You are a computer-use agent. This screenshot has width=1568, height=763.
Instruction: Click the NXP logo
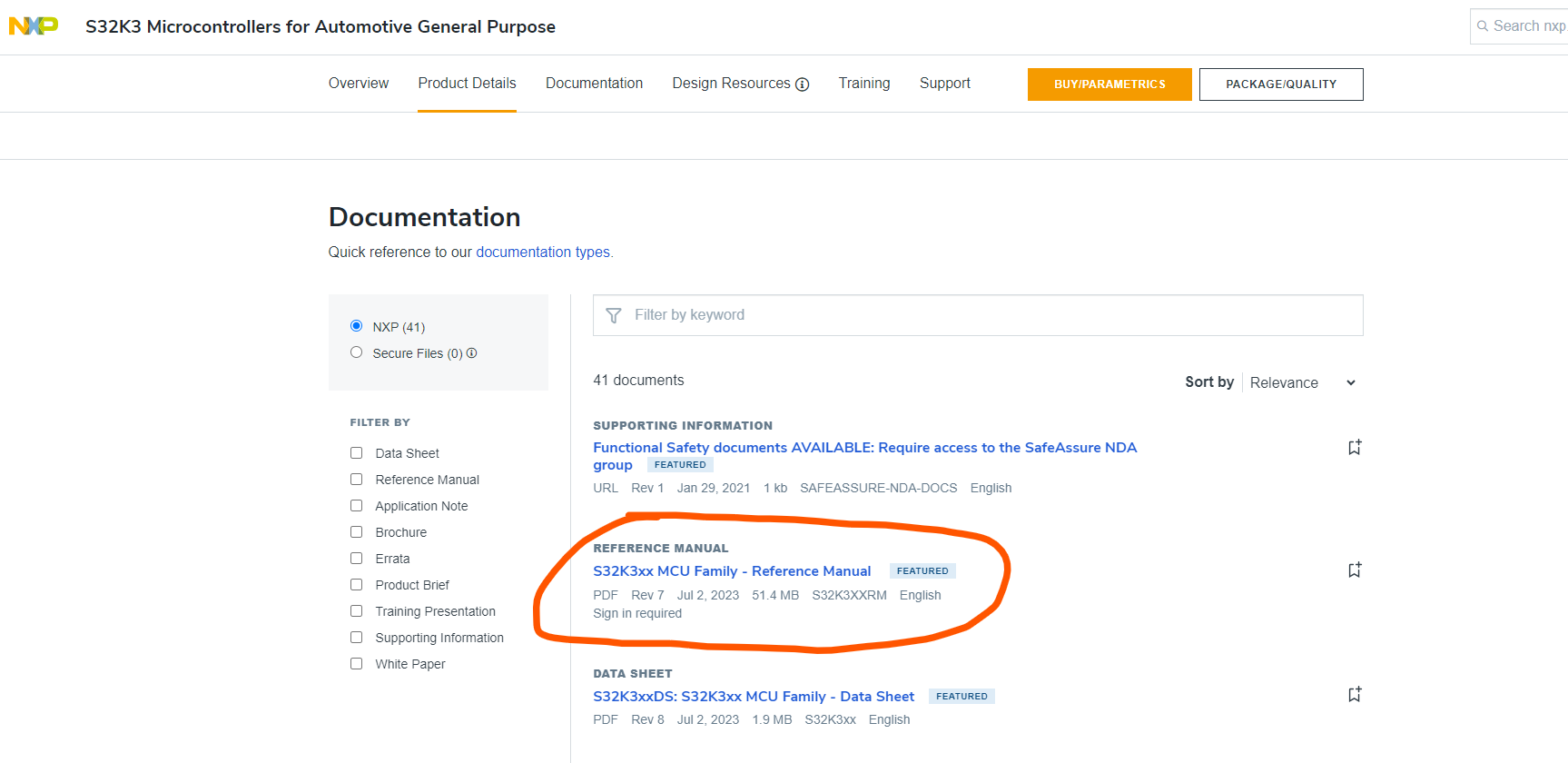[x=34, y=26]
